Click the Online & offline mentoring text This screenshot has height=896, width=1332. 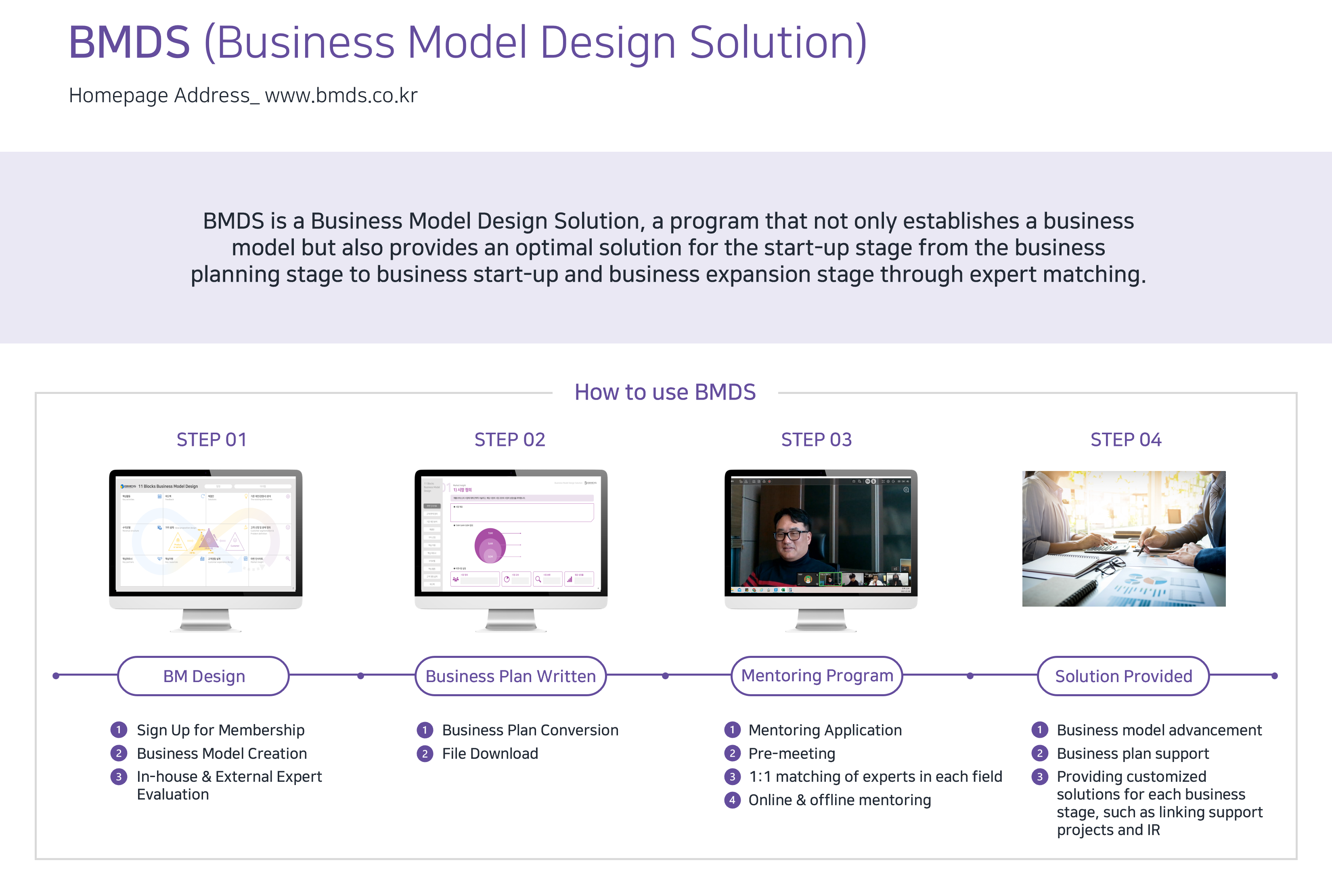[x=840, y=801]
